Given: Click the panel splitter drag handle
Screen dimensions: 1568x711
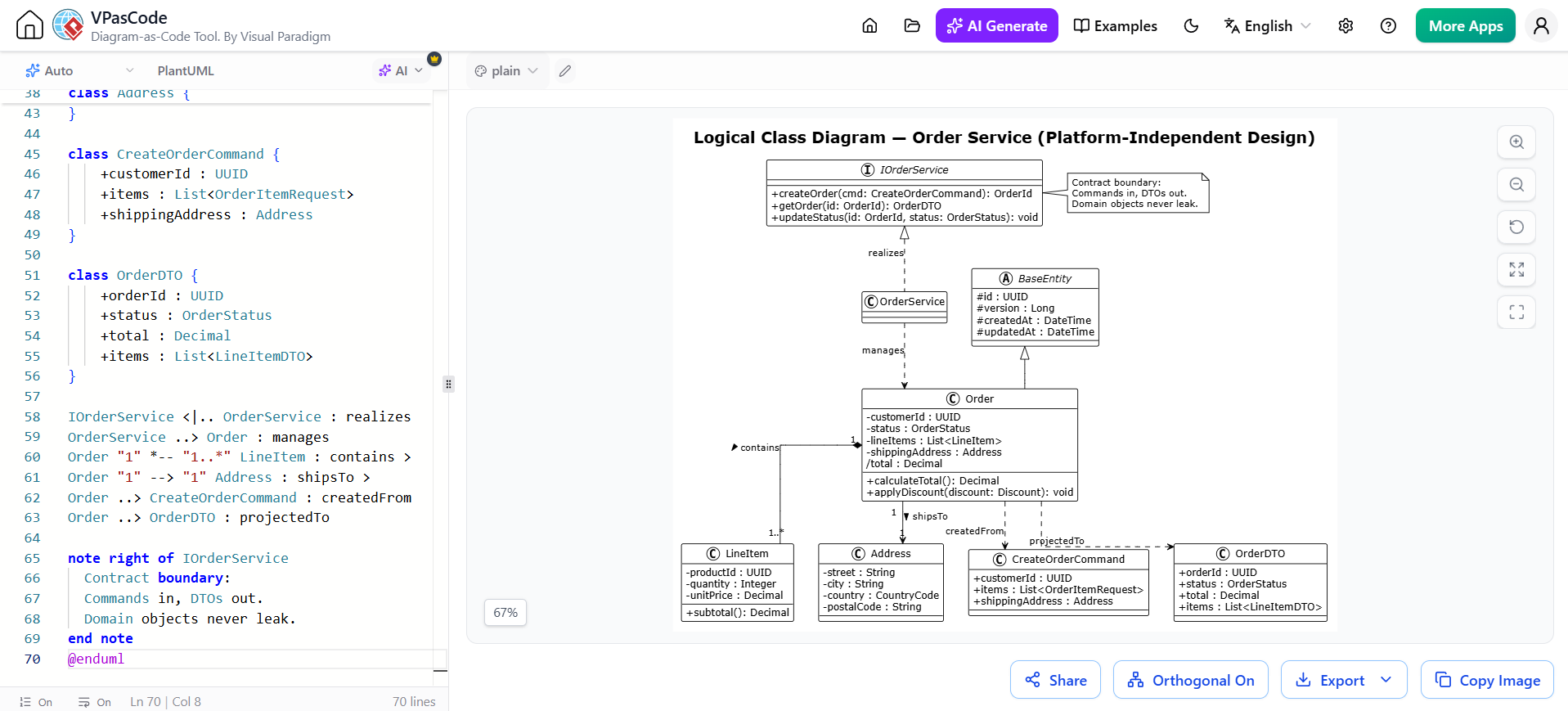Looking at the screenshot, I should click(448, 384).
